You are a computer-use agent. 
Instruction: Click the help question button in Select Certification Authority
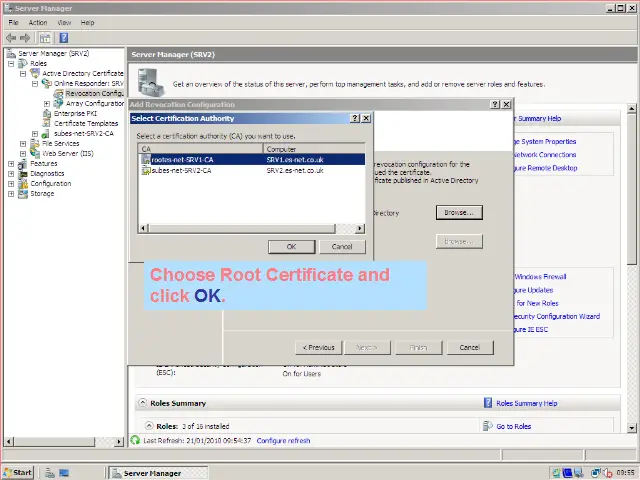(355, 118)
